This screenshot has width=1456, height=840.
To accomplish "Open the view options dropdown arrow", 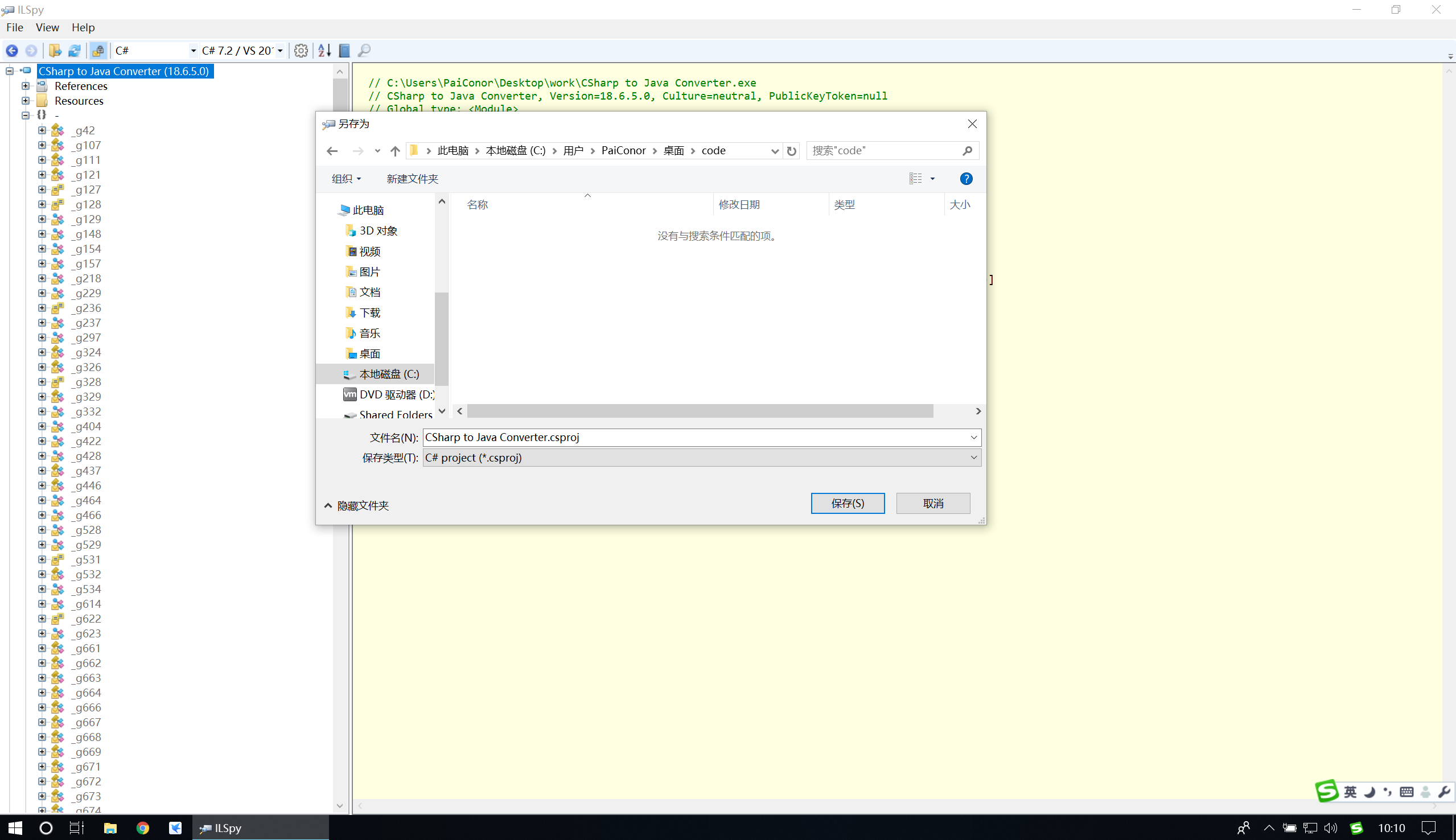I will coord(932,179).
